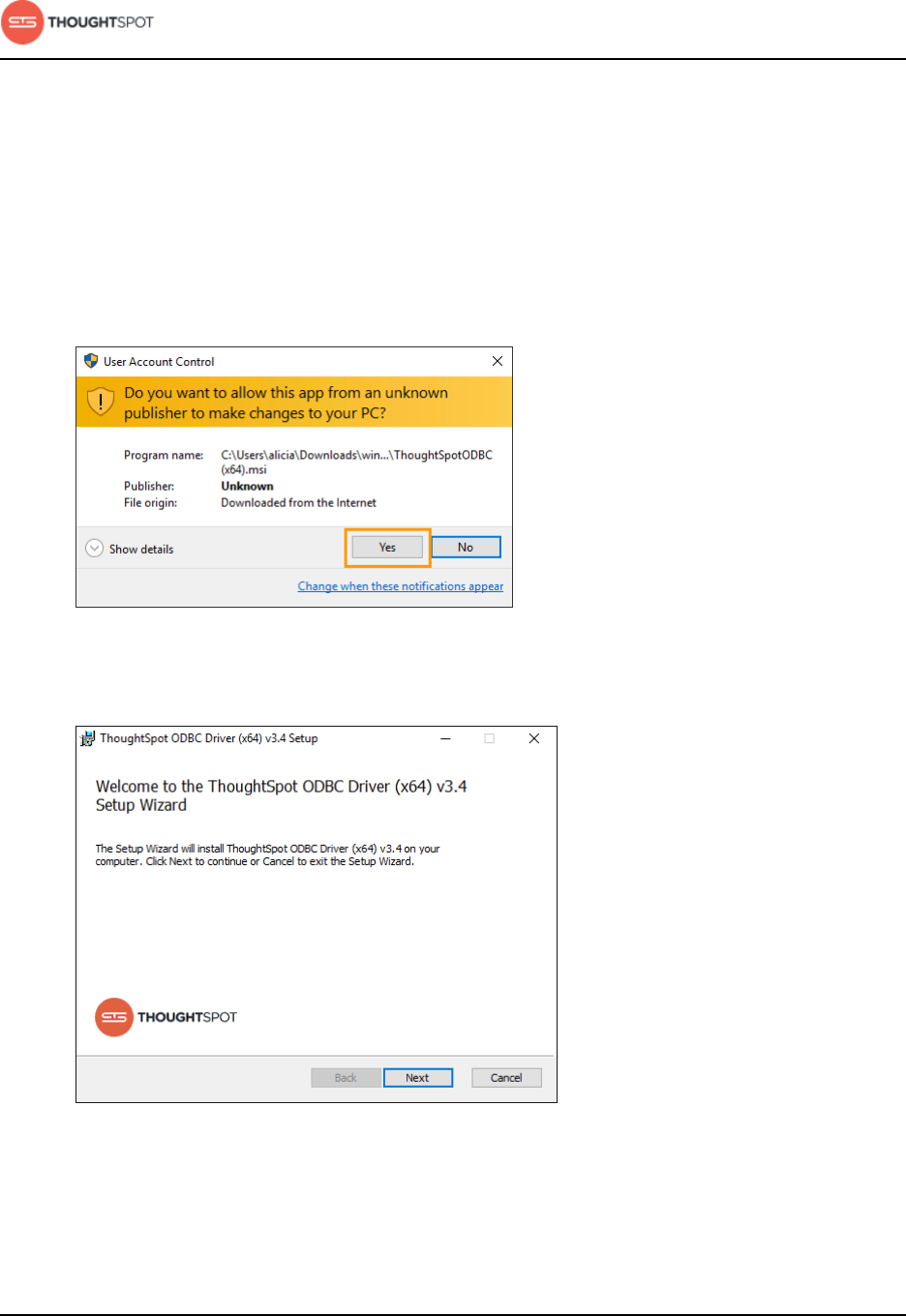Close the User Account Control dialog

[498, 361]
